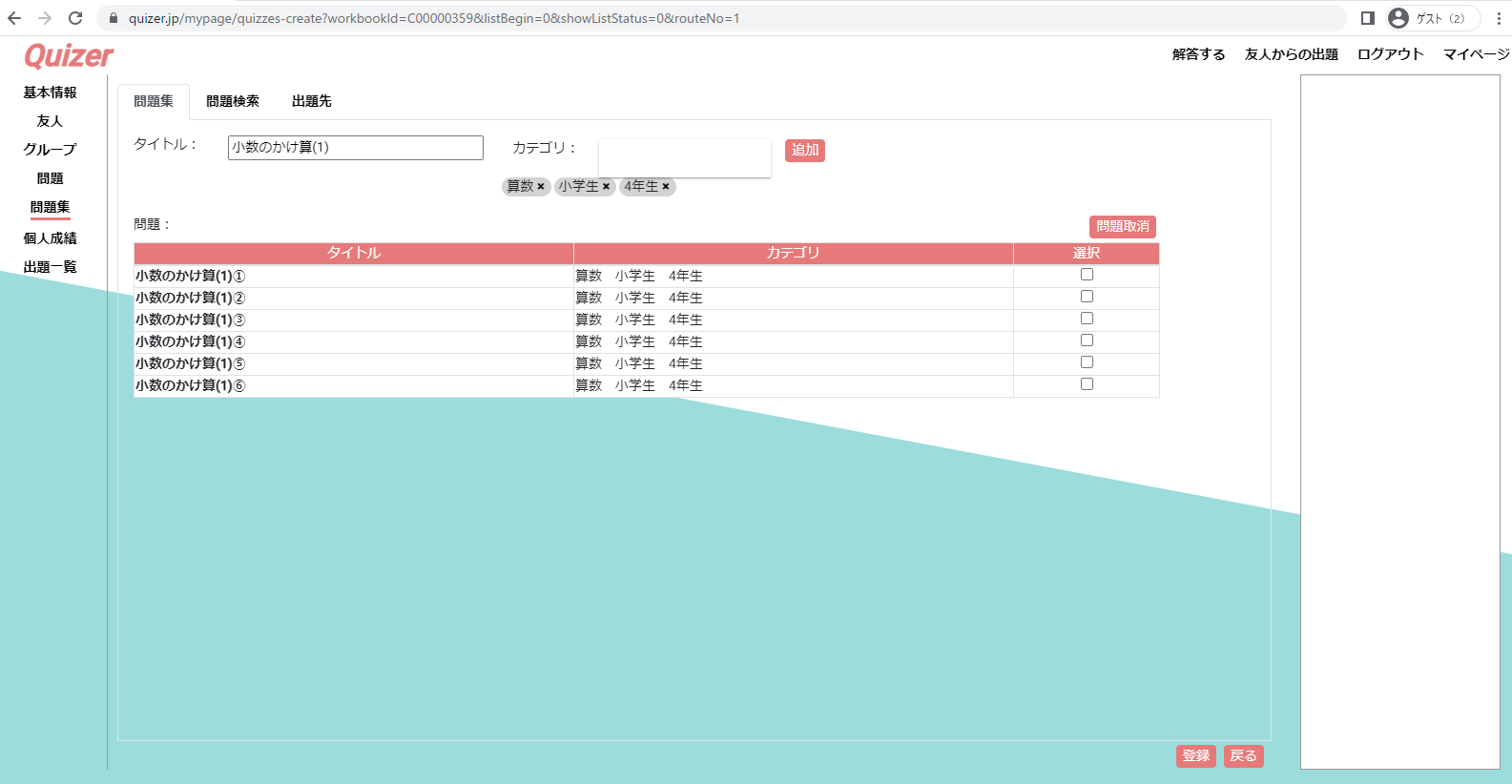Click the 選択 column header
This screenshot has width=1512, height=784.
tap(1087, 253)
